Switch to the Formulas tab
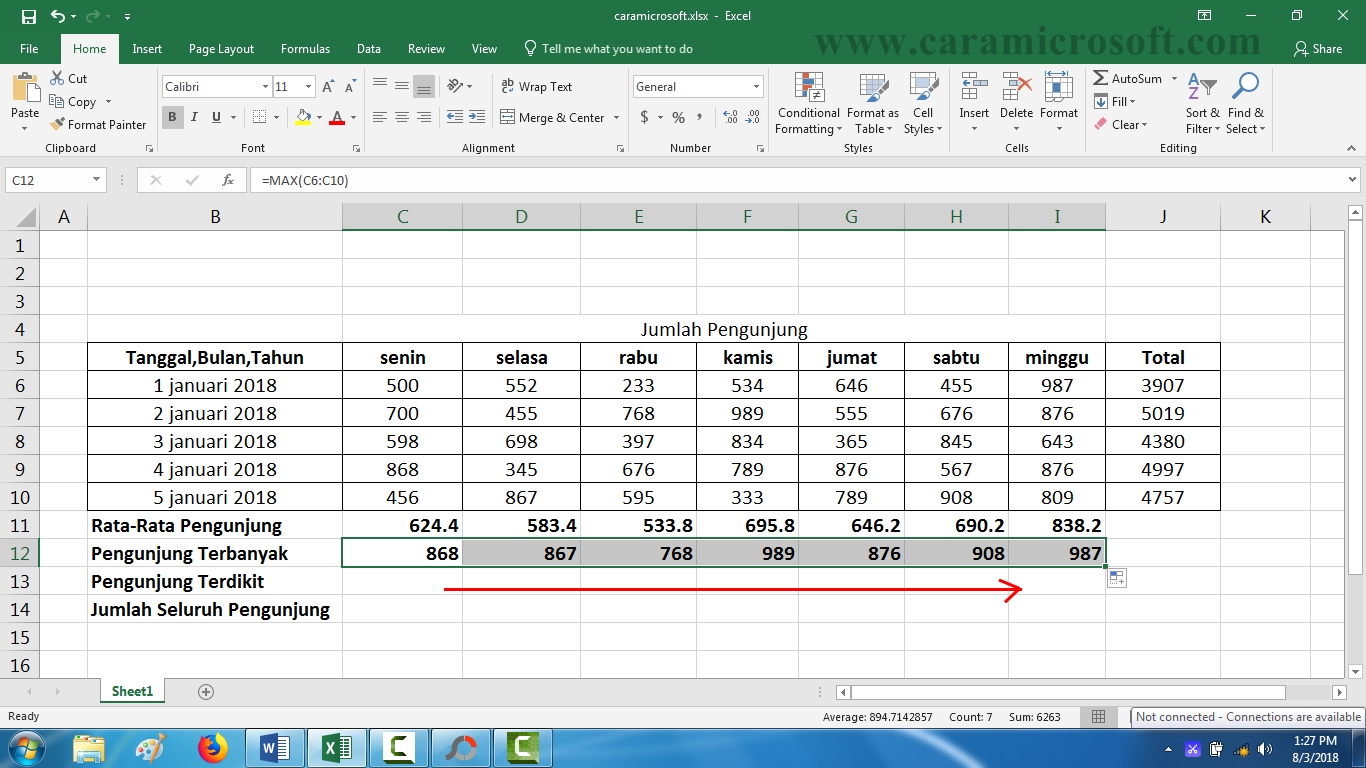Image resolution: width=1366 pixels, height=768 pixels. pos(305,49)
